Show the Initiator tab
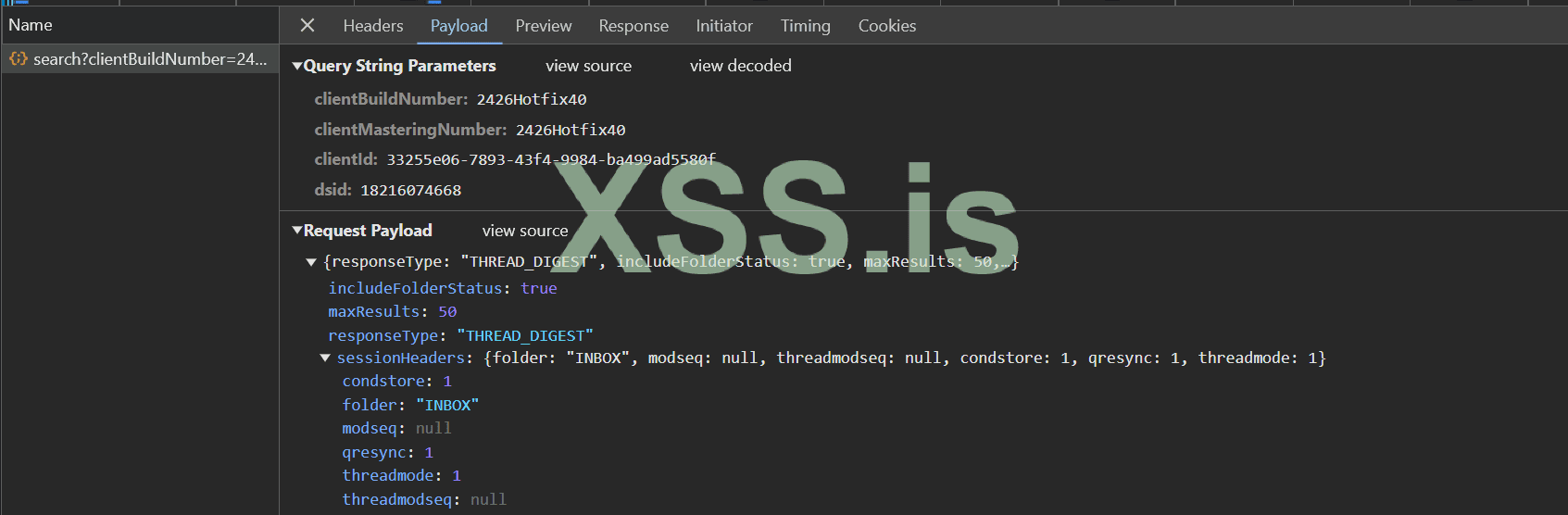The height and width of the screenshot is (515, 1568). click(x=724, y=26)
